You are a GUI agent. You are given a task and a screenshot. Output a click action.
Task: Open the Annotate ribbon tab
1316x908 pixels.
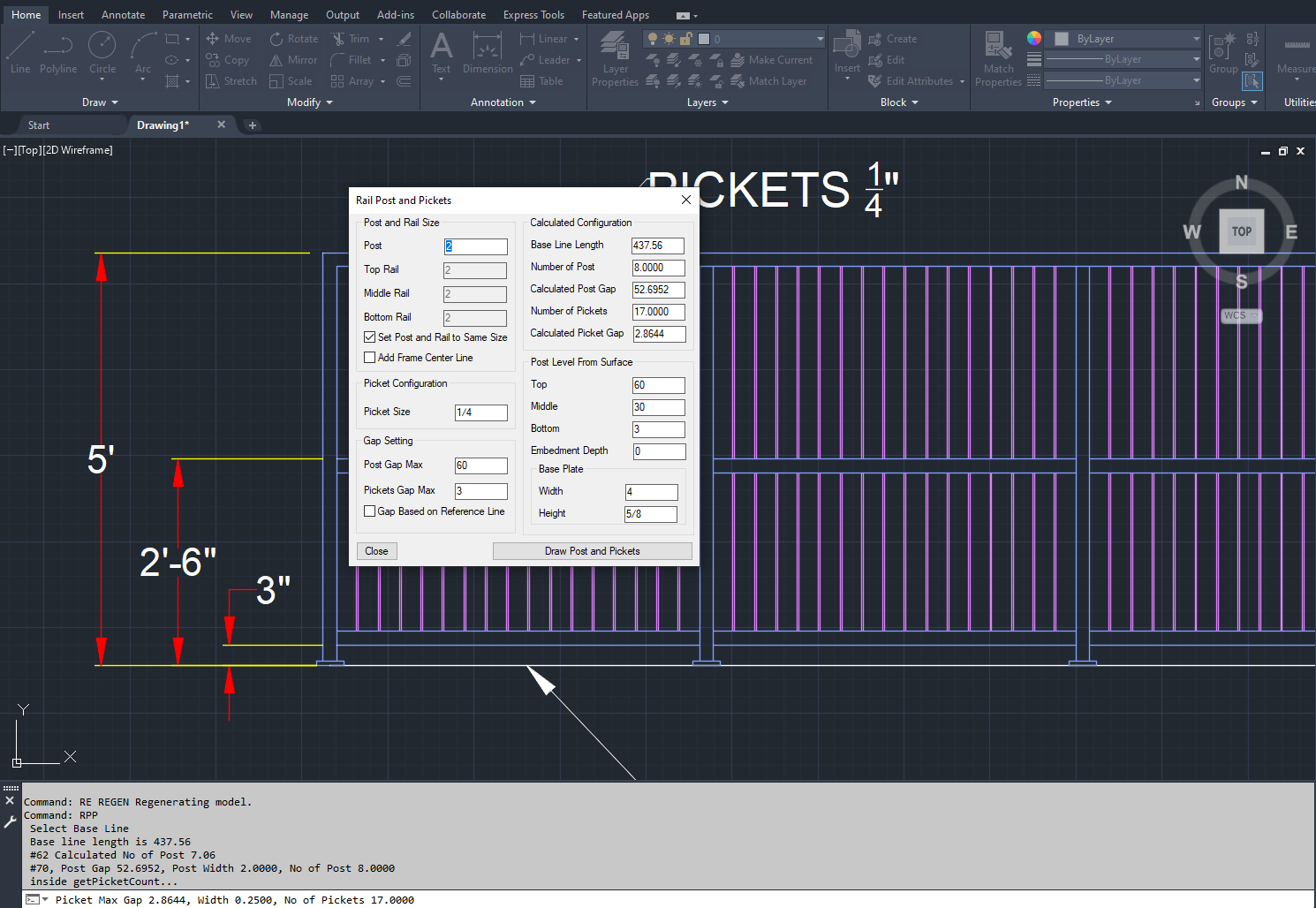point(123,15)
